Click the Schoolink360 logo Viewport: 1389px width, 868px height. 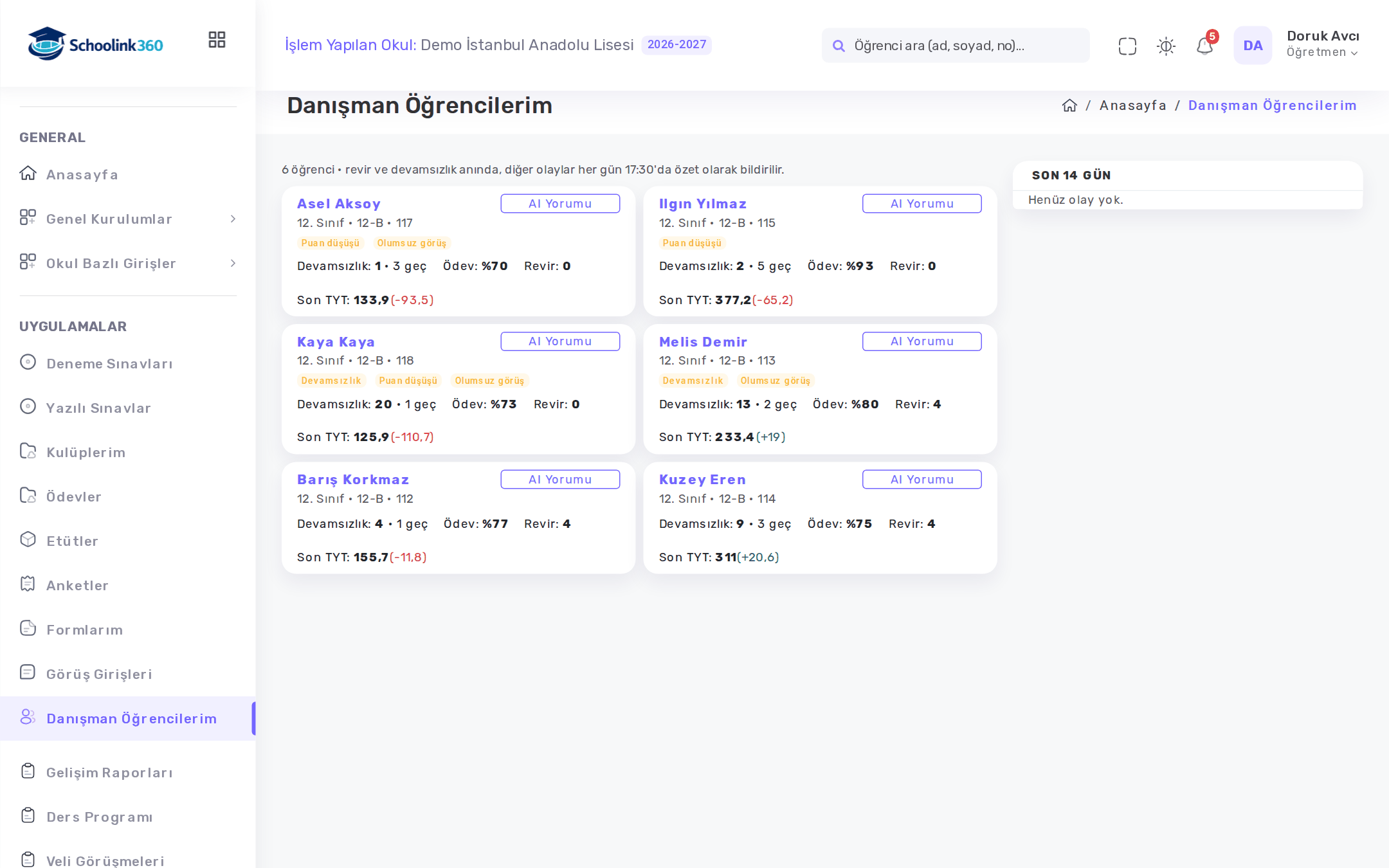tap(95, 44)
